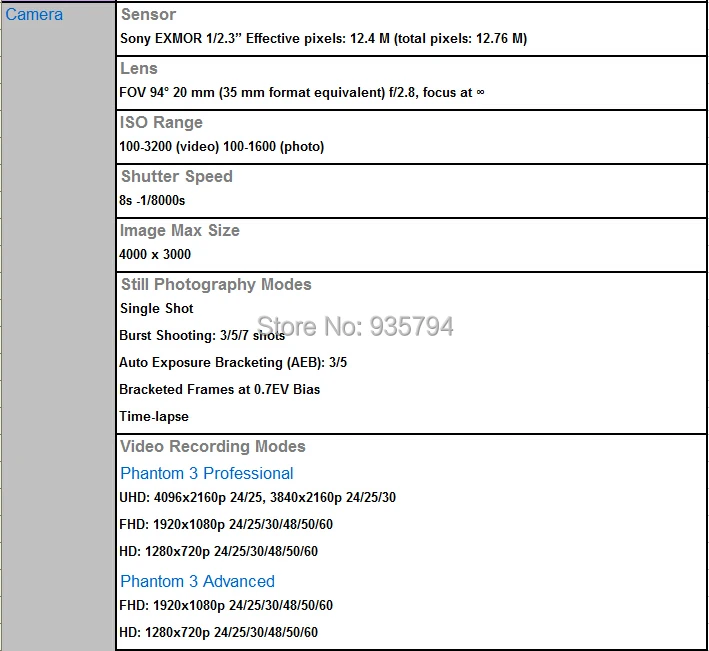This screenshot has width=709, height=651.
Task: Select the Time-lapse line
Action: point(154,416)
